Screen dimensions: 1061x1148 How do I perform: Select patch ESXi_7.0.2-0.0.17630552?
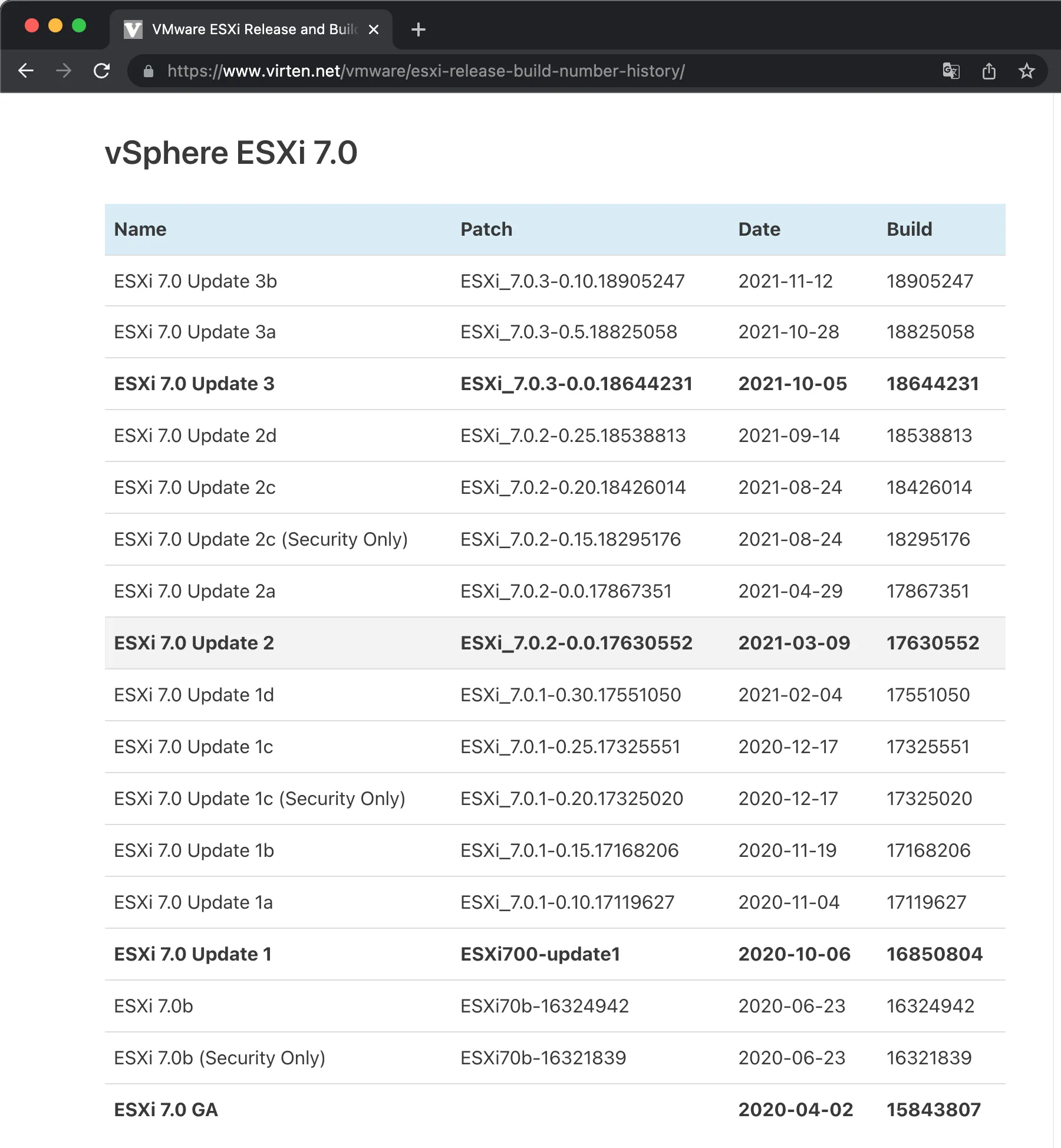coord(576,643)
